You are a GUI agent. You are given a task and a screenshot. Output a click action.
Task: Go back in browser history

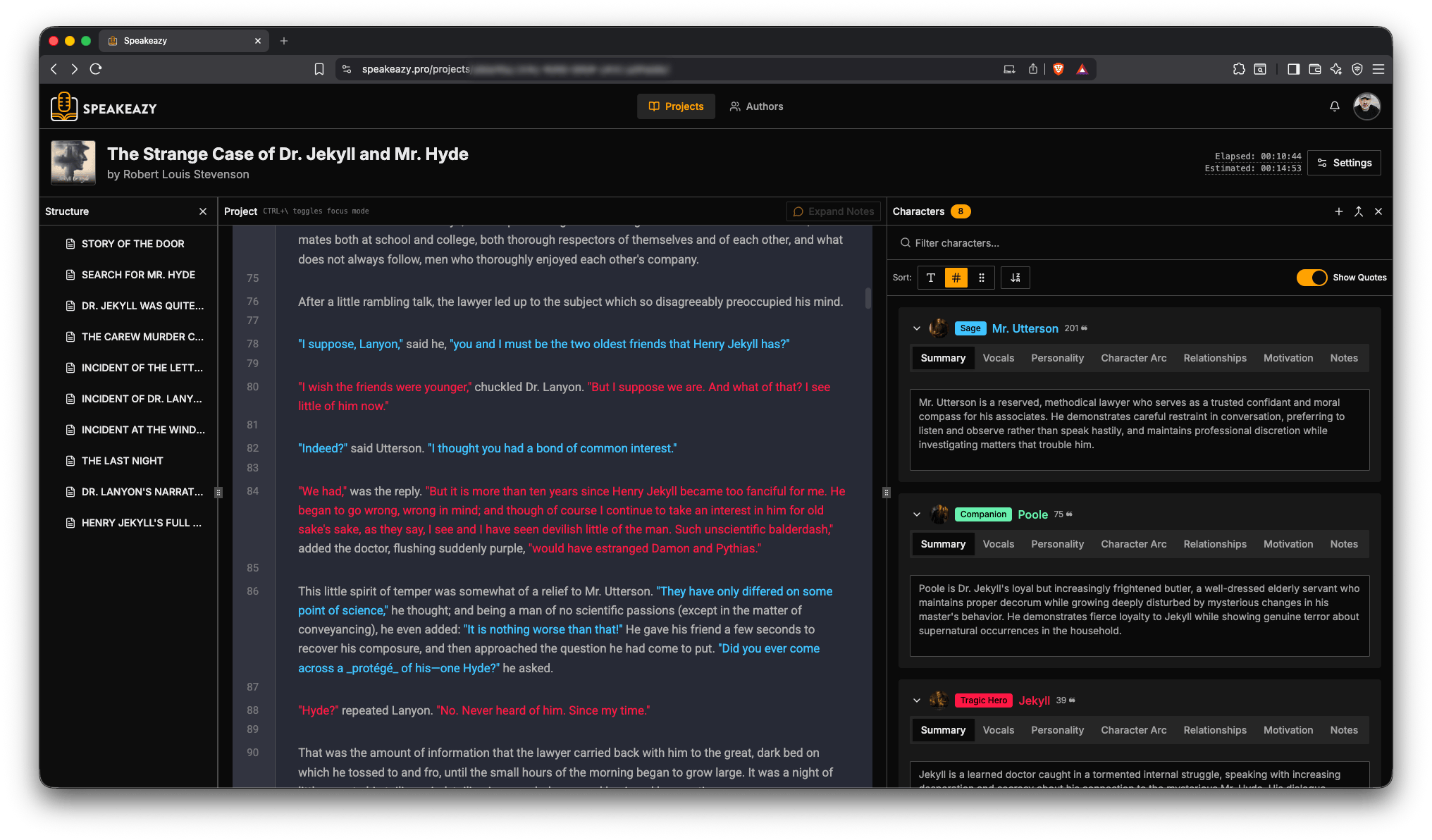(x=54, y=69)
